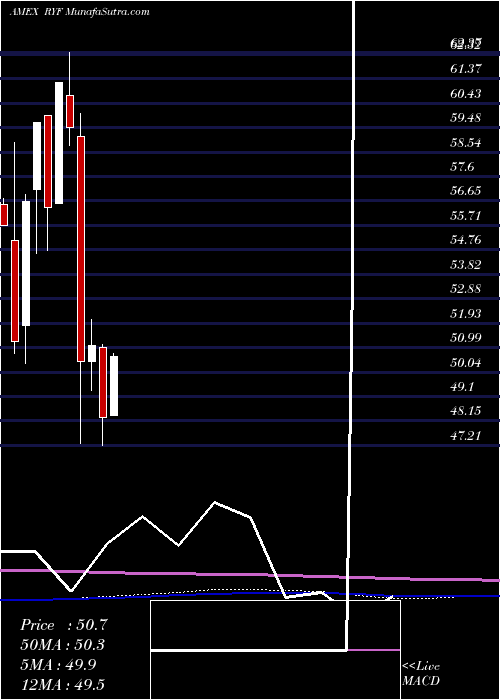Click the 50.99 price axis label
Screen dimensions: 500x700
[x=466, y=338]
